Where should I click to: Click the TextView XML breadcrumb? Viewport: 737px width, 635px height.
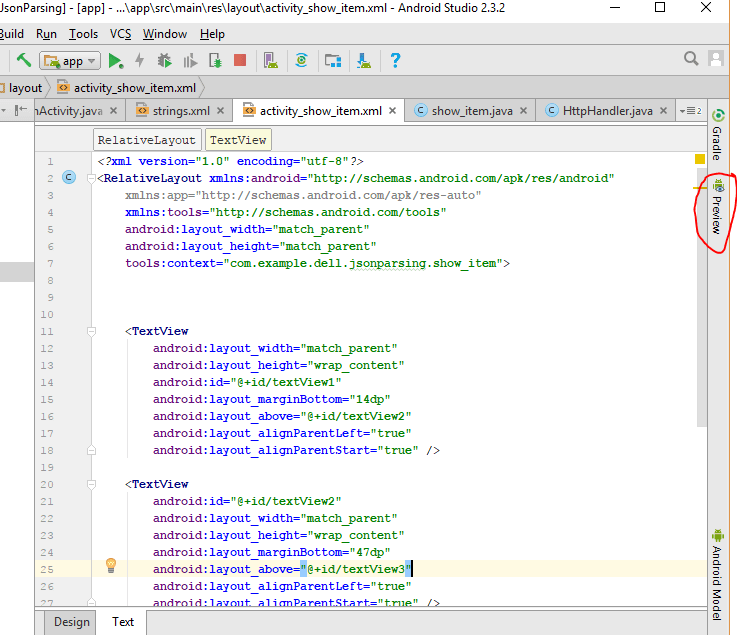(238, 140)
